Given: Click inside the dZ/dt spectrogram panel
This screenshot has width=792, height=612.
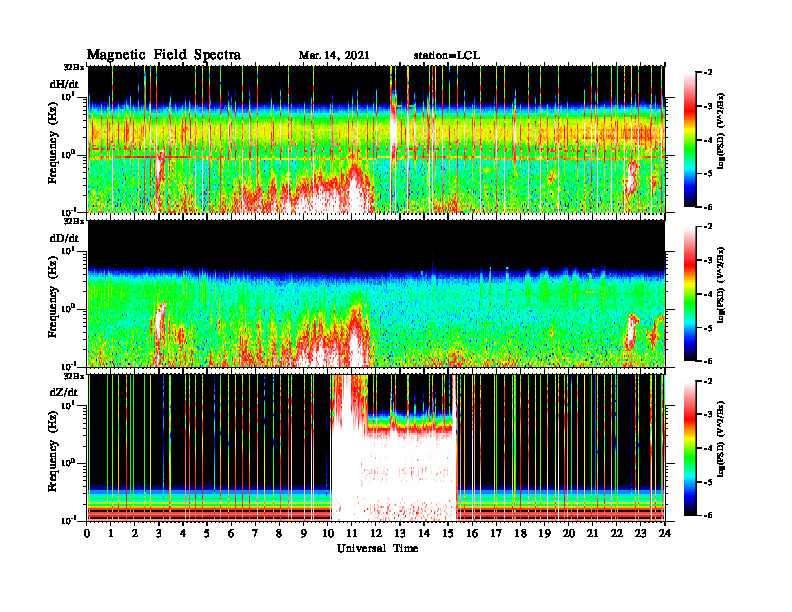Looking at the screenshot, I should pos(376,447).
